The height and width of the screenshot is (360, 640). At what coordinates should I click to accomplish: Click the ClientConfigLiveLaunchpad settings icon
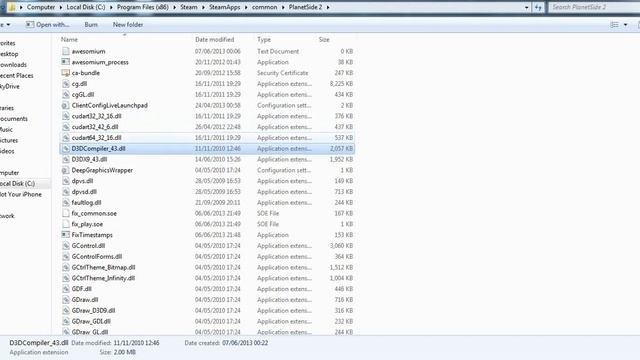coord(65,105)
